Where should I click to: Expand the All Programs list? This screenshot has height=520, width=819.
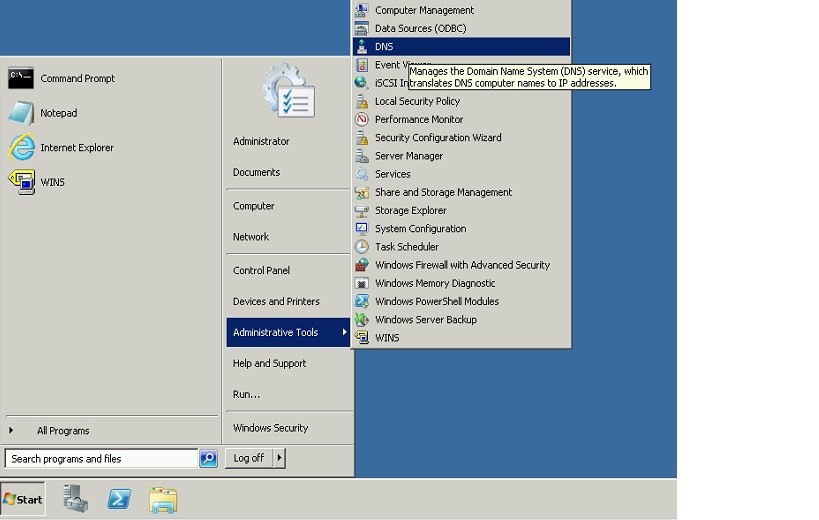pos(63,431)
